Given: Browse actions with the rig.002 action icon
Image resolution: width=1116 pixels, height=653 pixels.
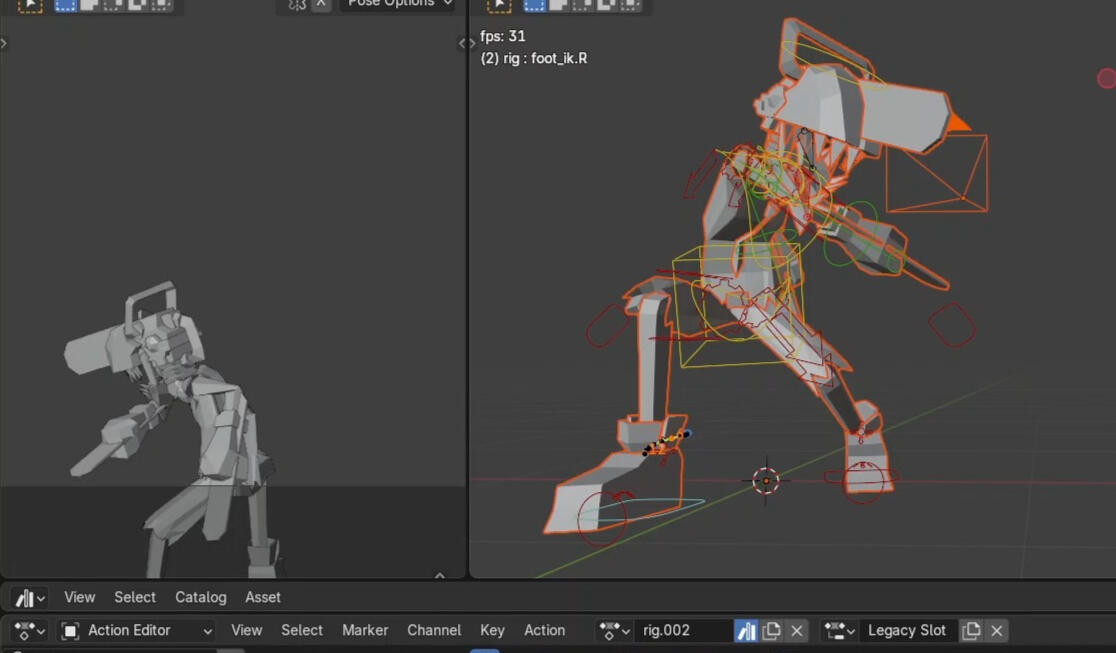Looking at the screenshot, I should point(614,631).
